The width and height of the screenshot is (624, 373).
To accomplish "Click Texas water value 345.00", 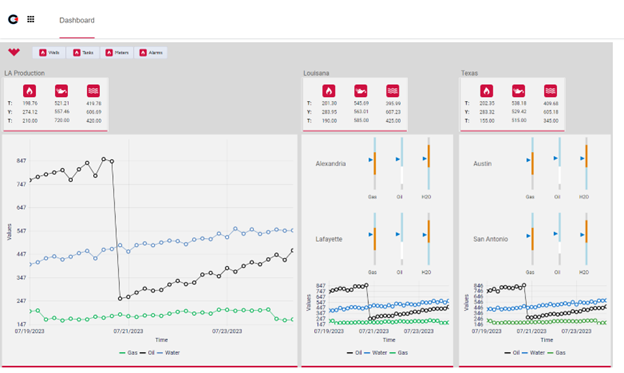I will pos(551,121).
